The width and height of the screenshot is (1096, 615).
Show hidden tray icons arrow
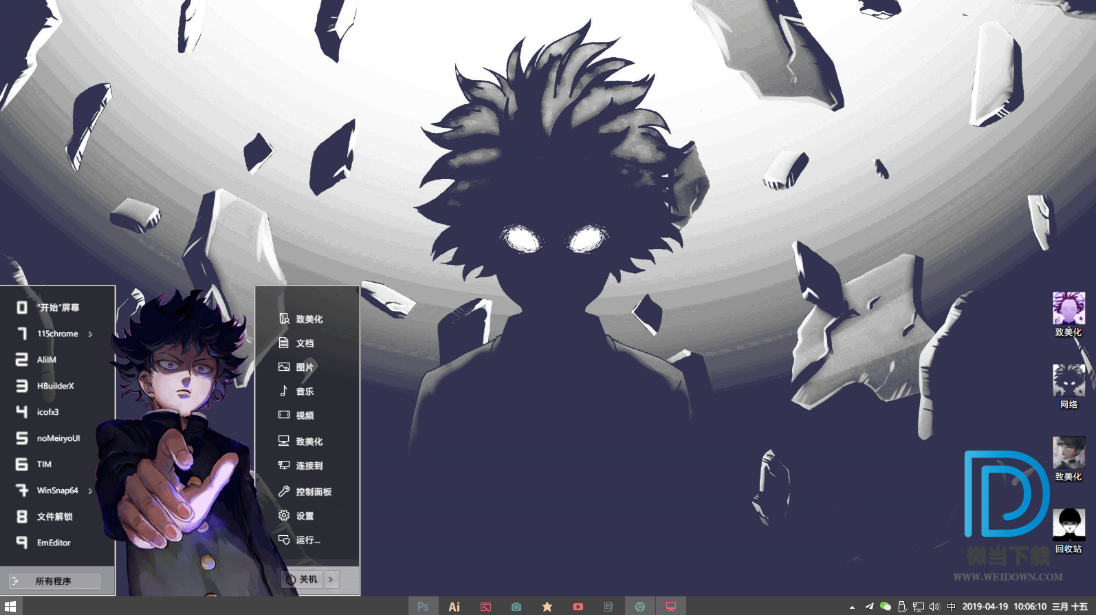[852, 607]
